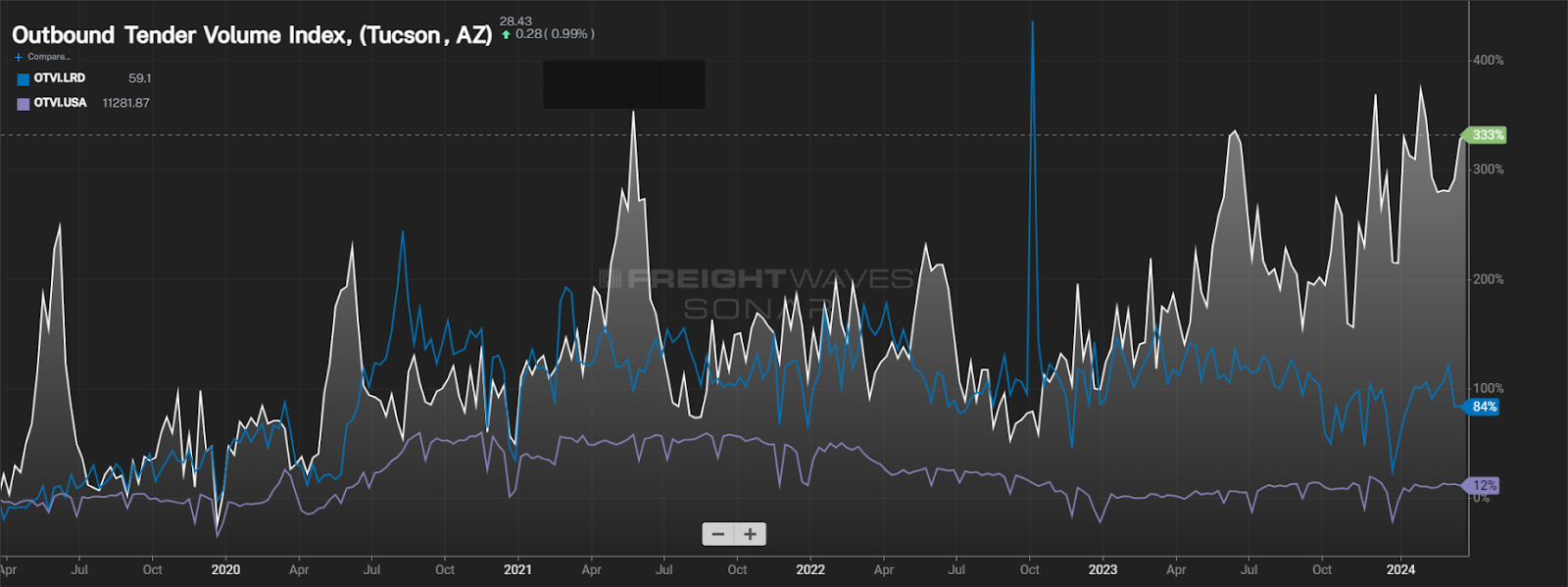Screen dimensions: 1568x587
Task: Click the current value 28.43
Action: (515, 21)
